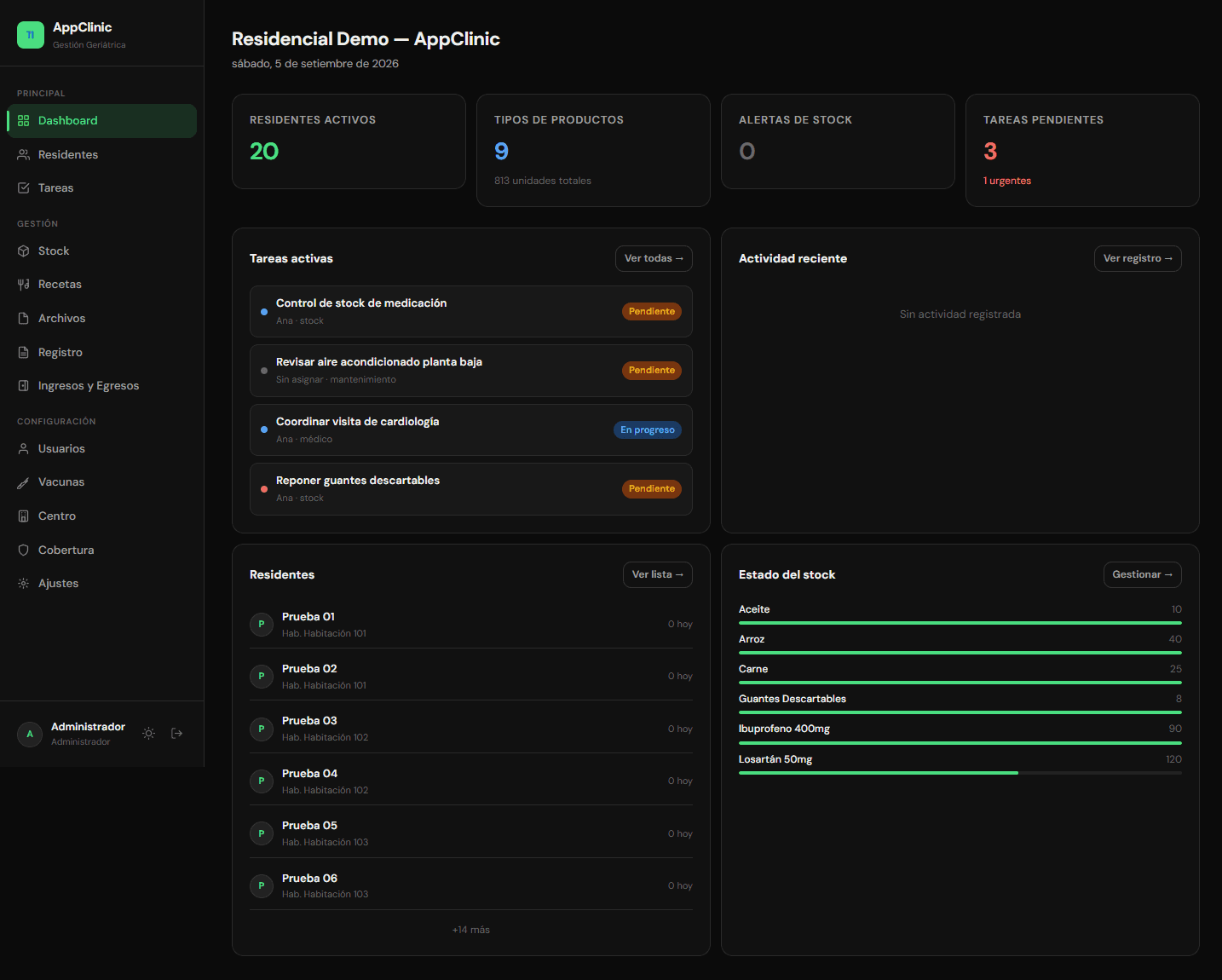Click the En progreso status badge
1222x980 pixels.
pos(648,430)
